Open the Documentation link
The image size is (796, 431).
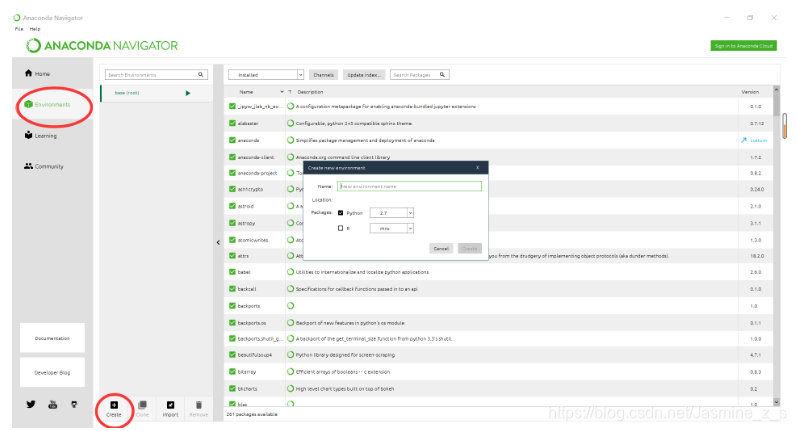pos(52,338)
